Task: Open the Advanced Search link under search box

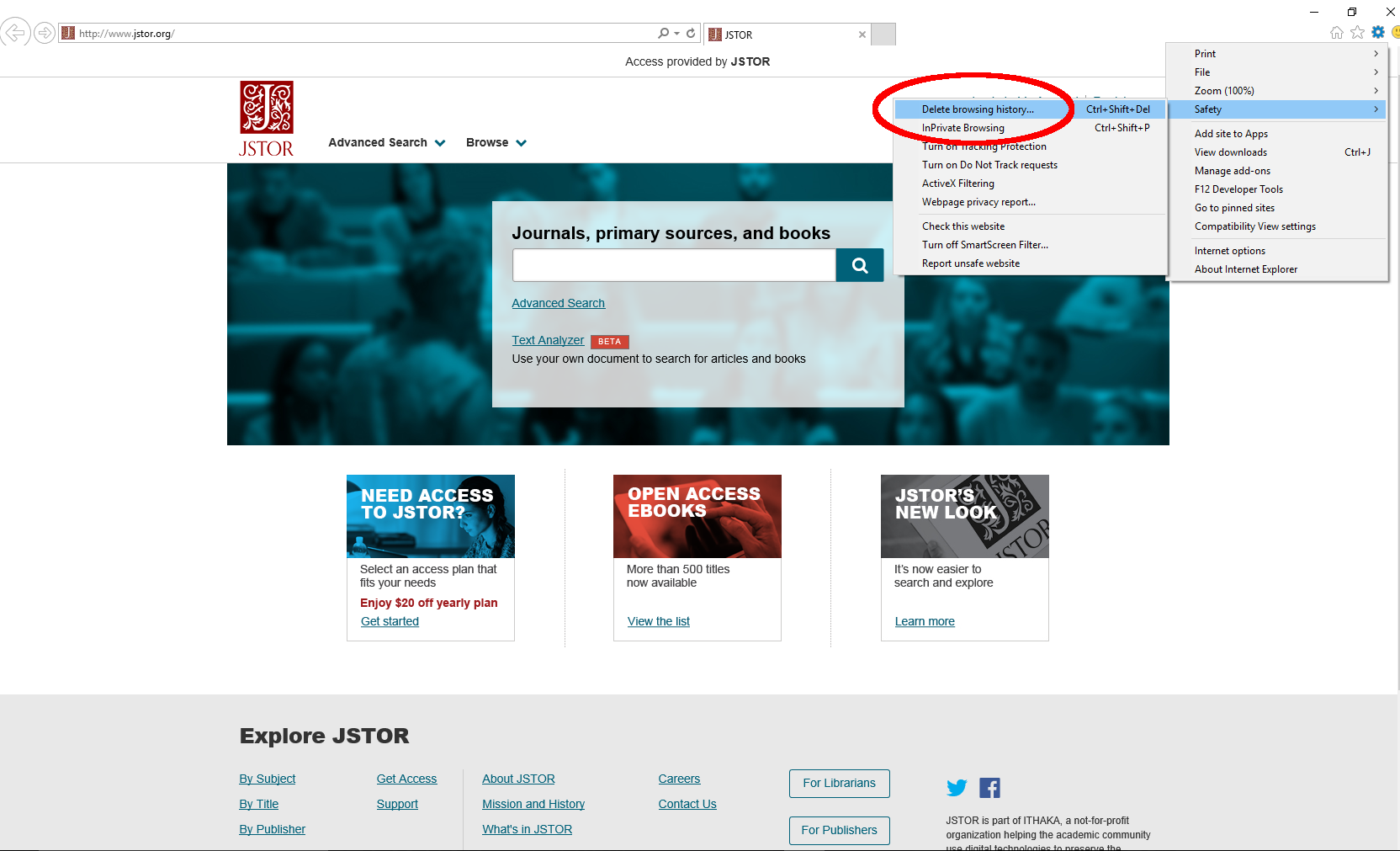Action: (x=558, y=303)
